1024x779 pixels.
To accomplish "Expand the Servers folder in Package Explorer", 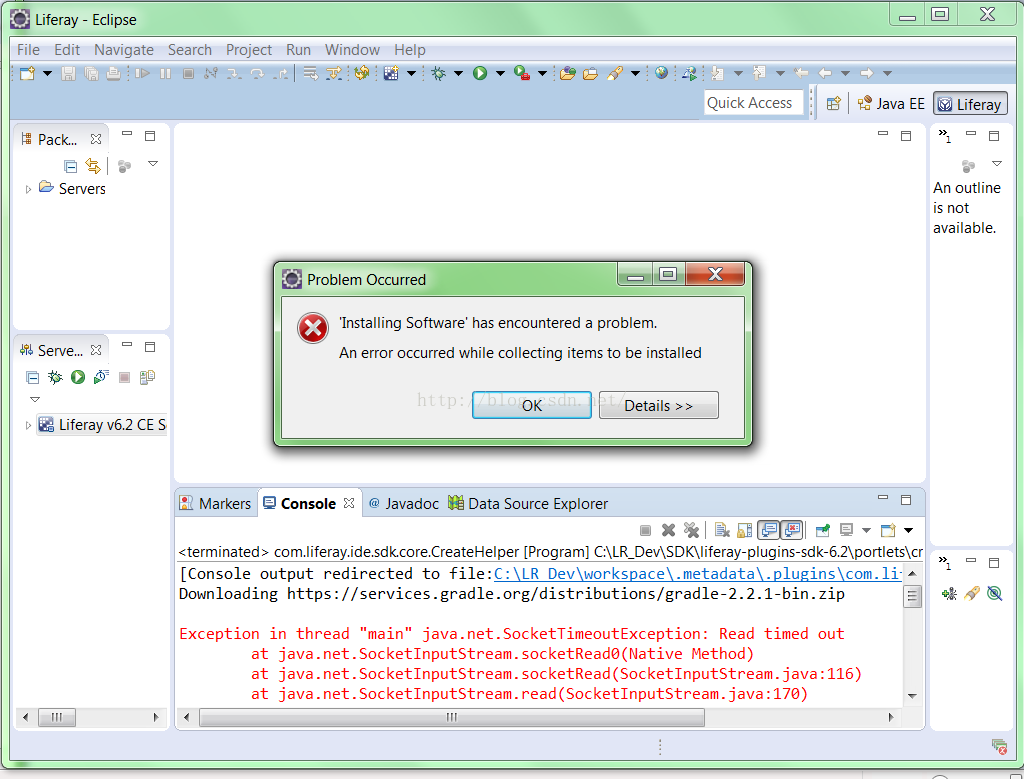I will pyautogui.click(x=27, y=189).
